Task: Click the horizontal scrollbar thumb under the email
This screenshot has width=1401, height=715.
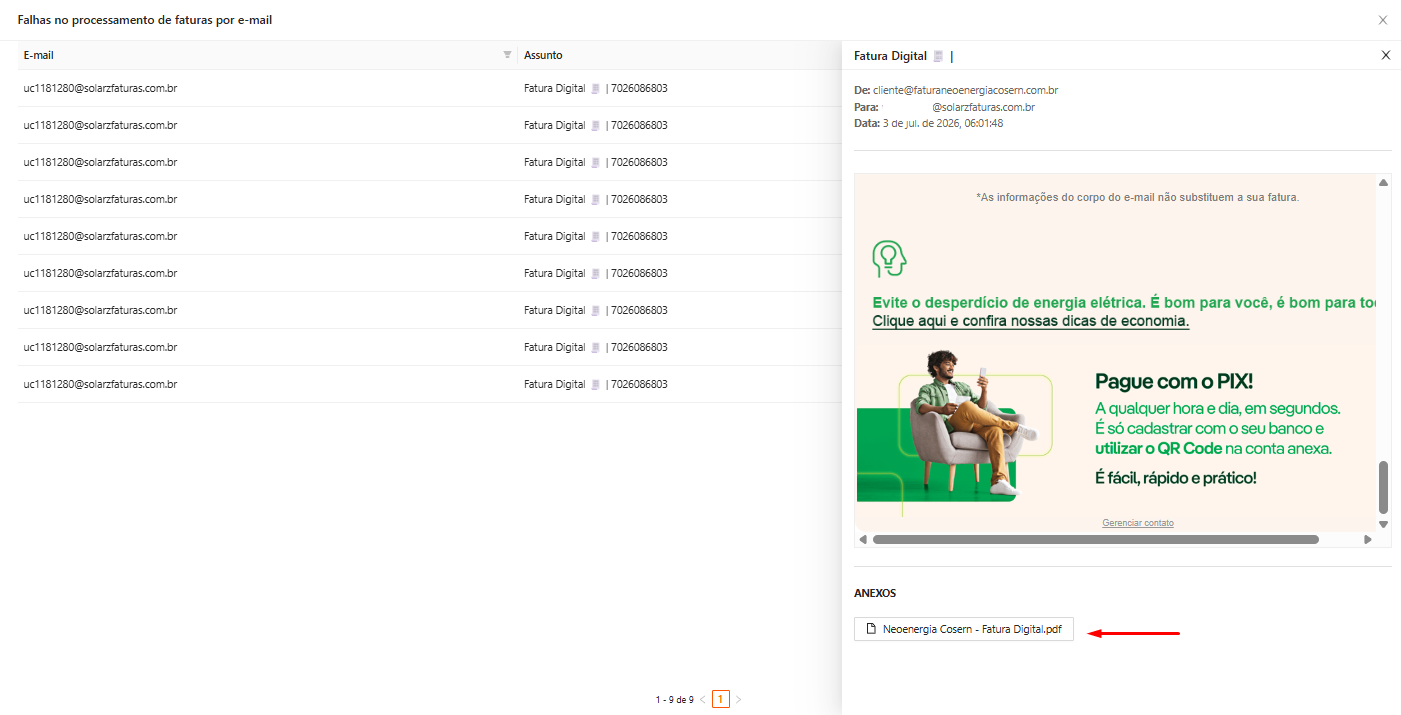Action: [x=1095, y=539]
